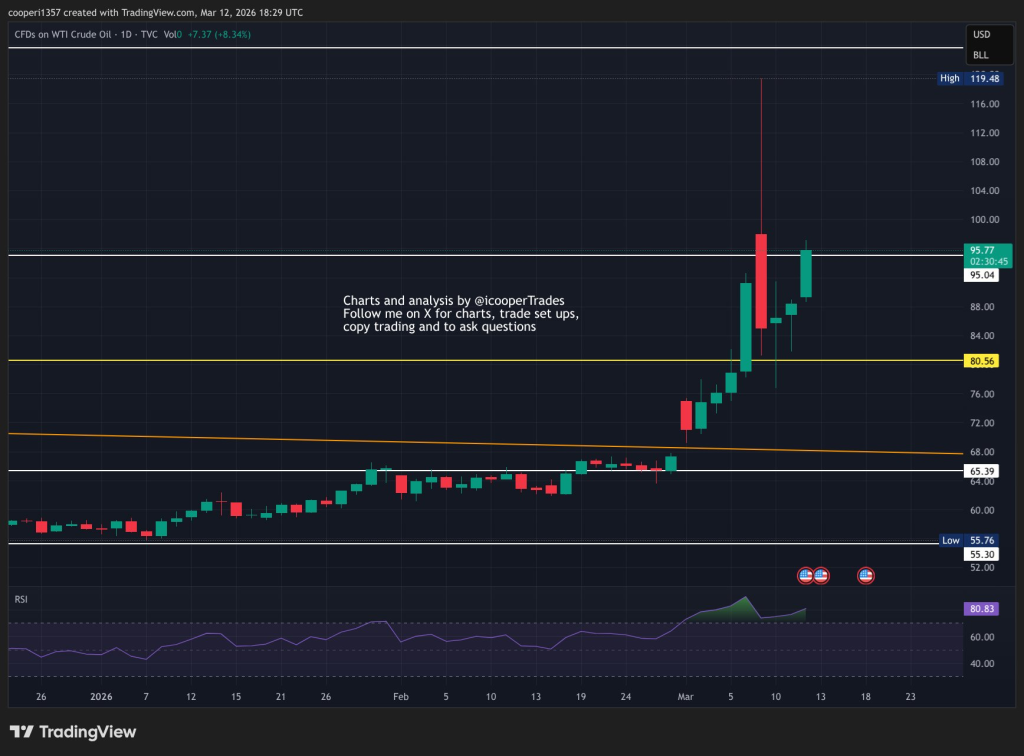
Task: Select the white 65.39 price level label
Action: click(980, 470)
